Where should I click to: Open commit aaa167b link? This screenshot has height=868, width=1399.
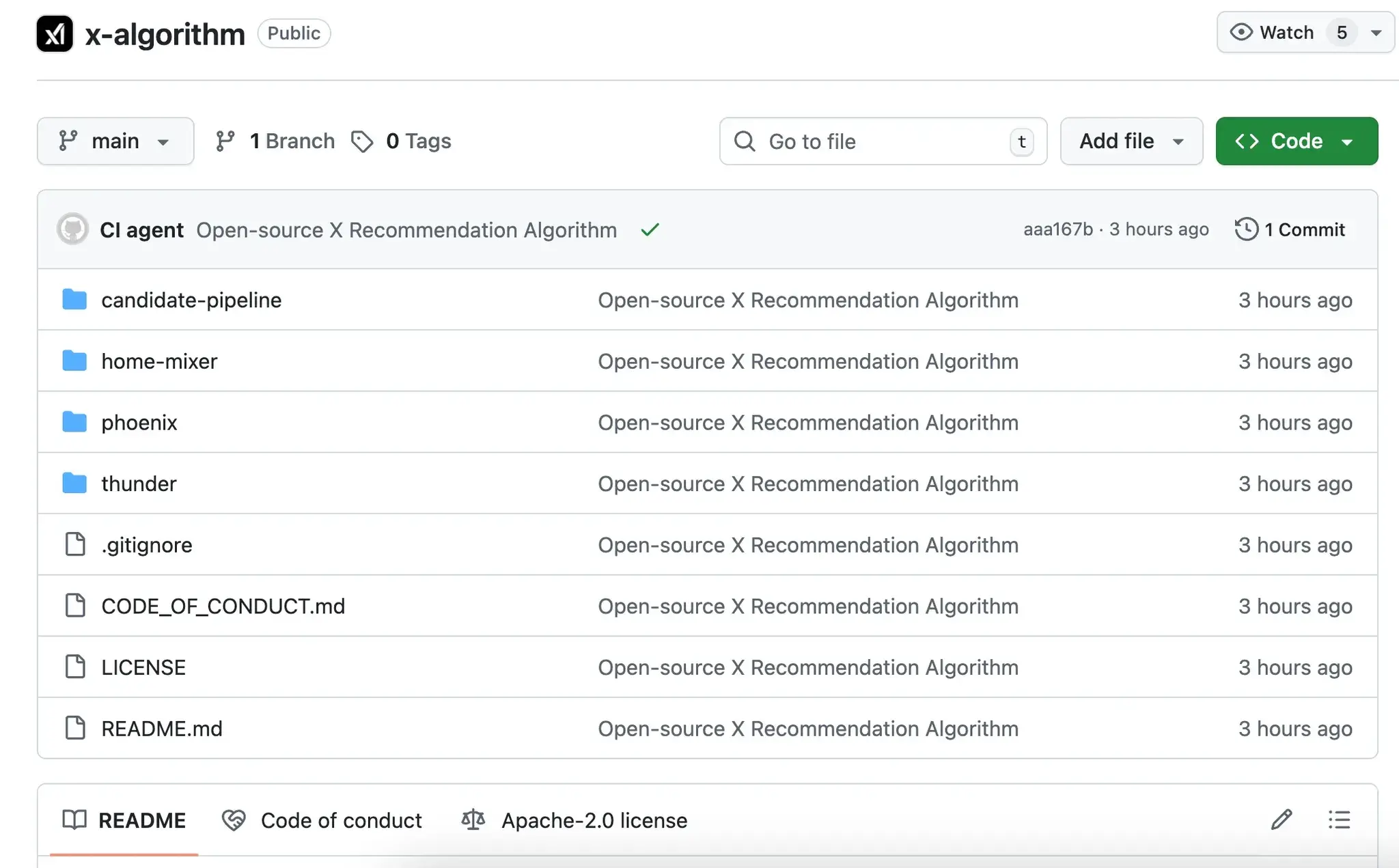pos(1057,229)
